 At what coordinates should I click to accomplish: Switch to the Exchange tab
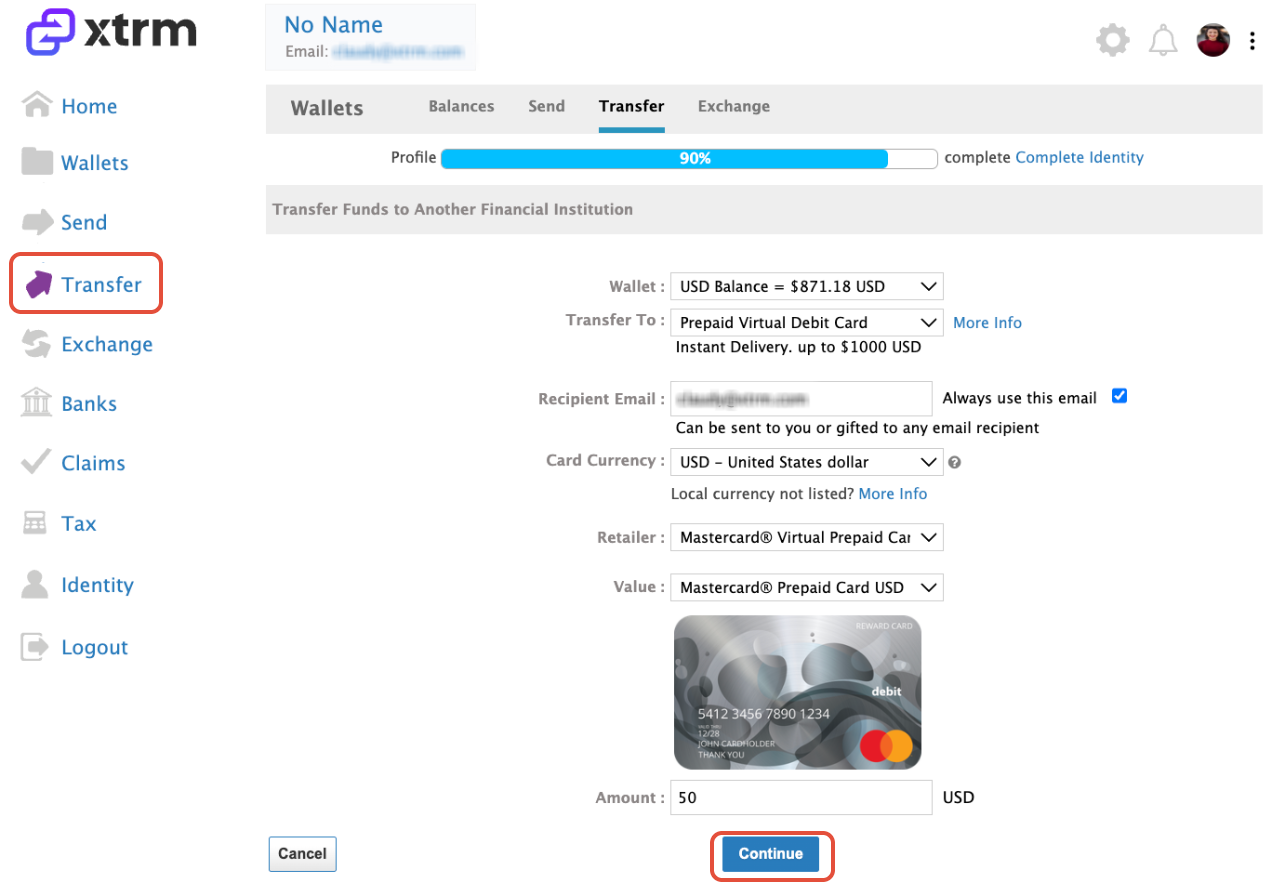734,106
